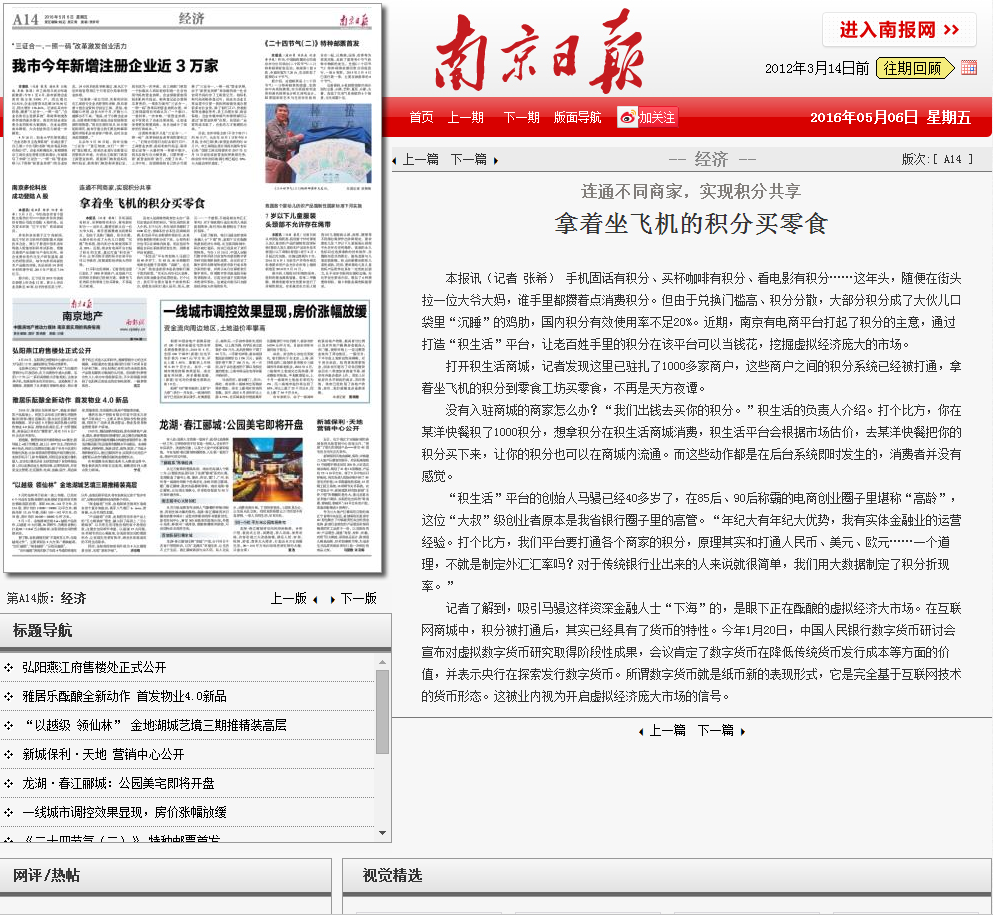993x915 pixels.
Task: Click the title list scrollbar down arrow
Action: (383, 833)
